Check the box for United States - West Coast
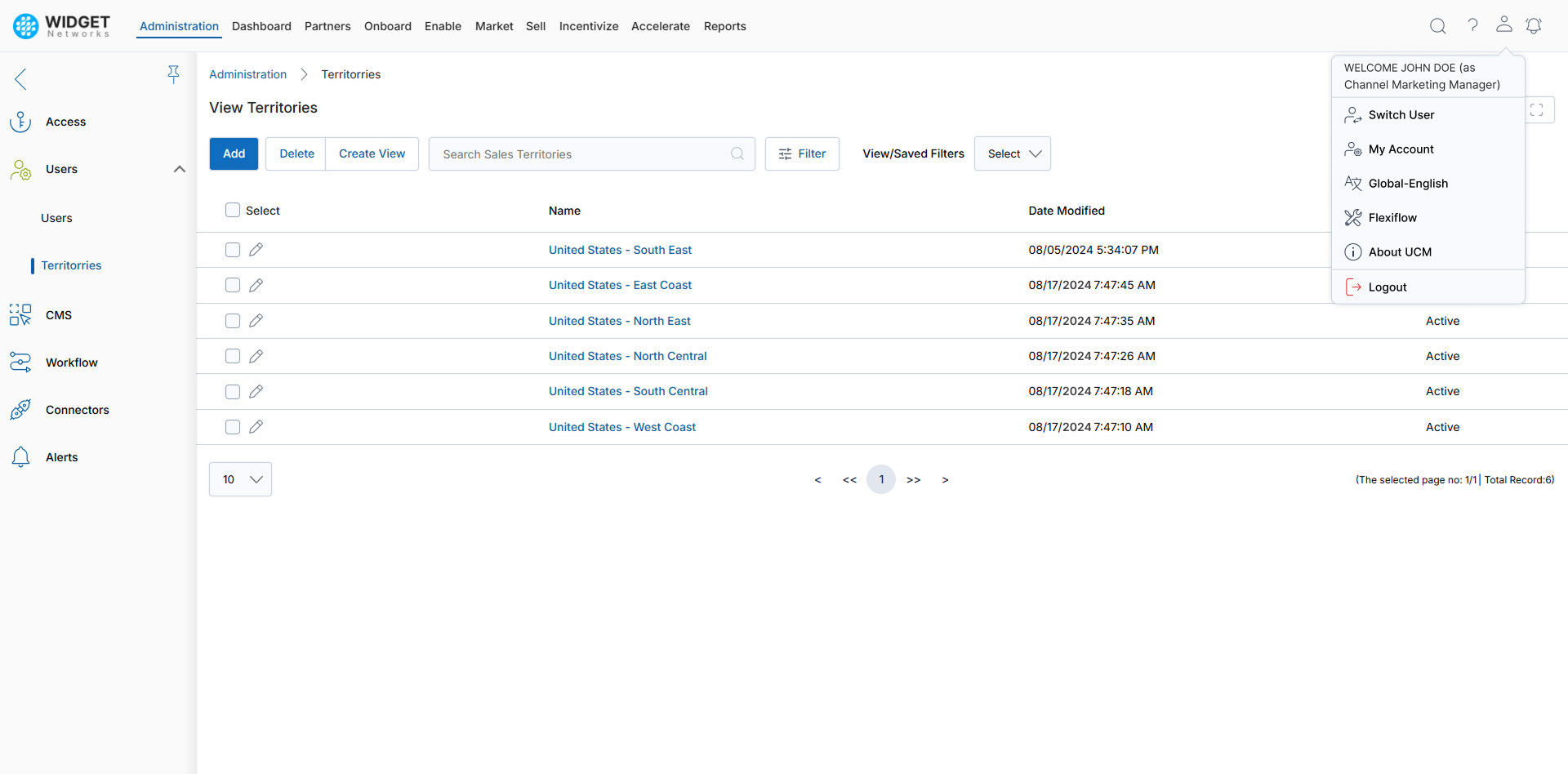This screenshot has height=774, width=1568. (232, 426)
